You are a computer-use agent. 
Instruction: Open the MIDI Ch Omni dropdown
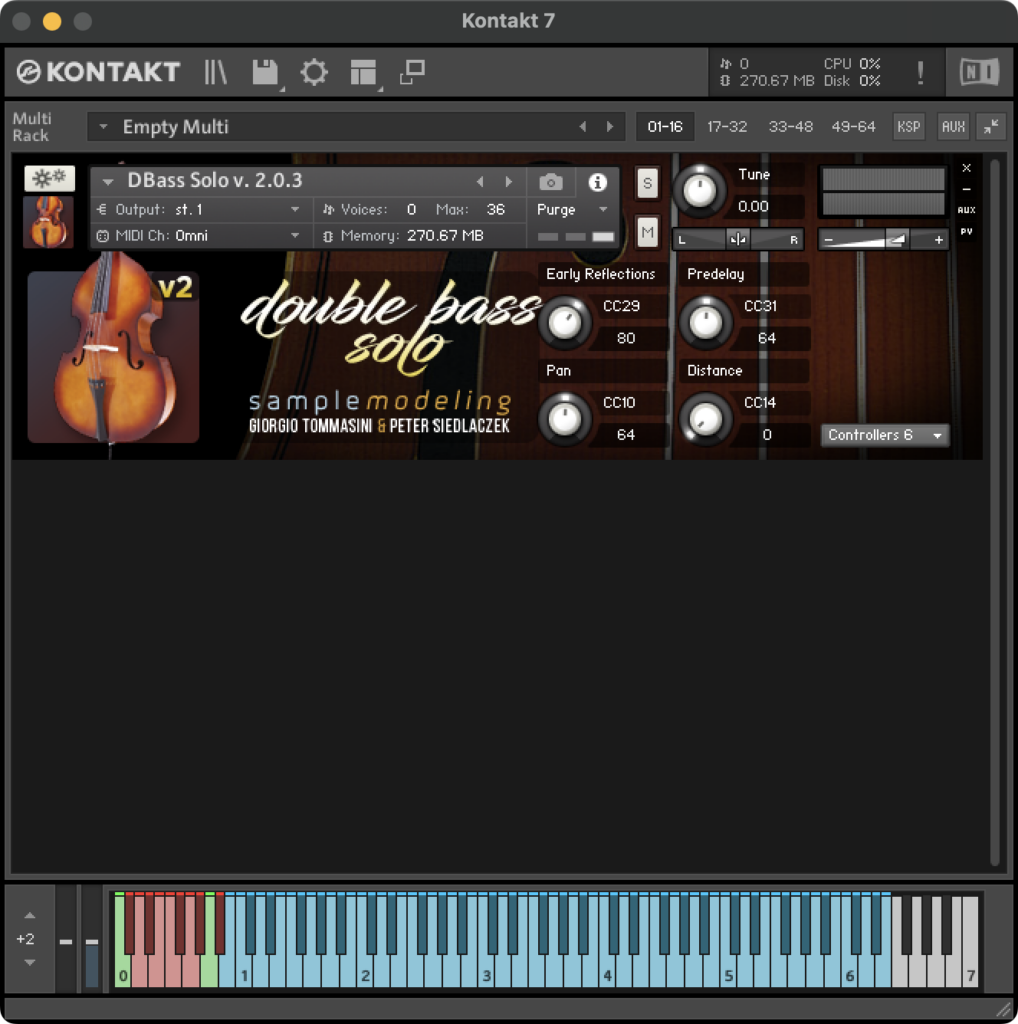pos(199,236)
